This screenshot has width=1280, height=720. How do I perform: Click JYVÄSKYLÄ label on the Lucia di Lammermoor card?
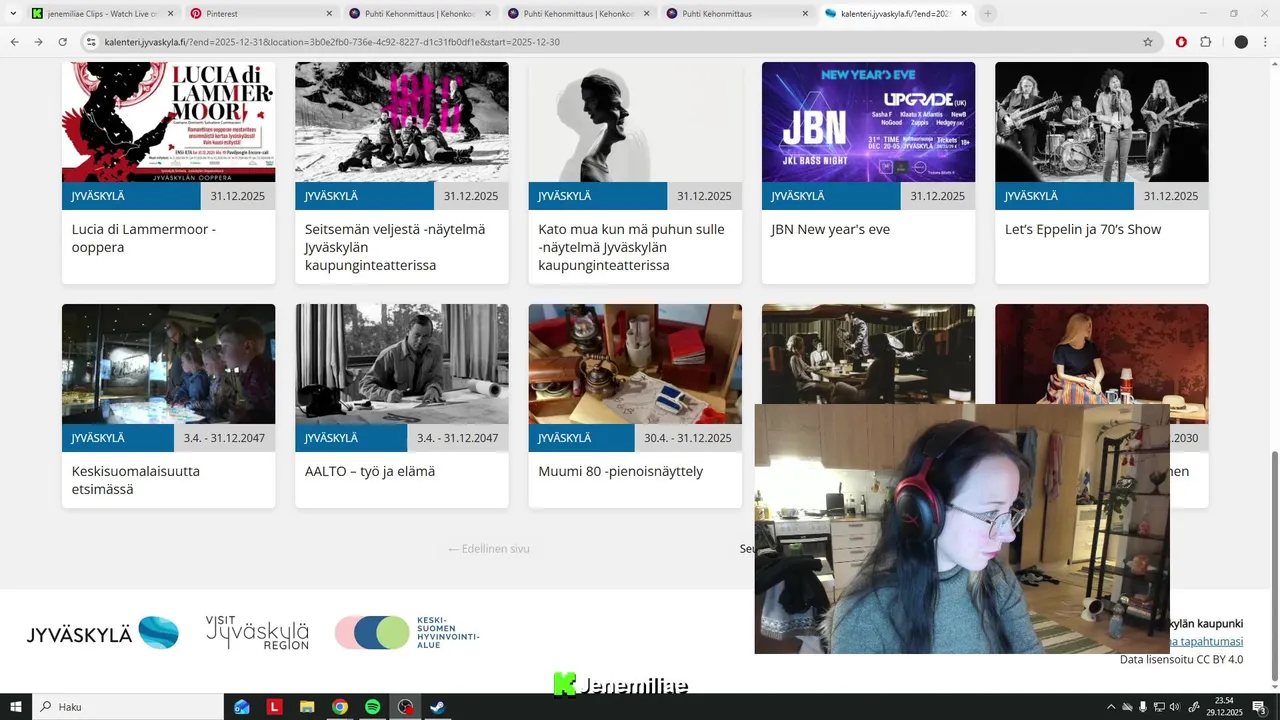pos(98,196)
